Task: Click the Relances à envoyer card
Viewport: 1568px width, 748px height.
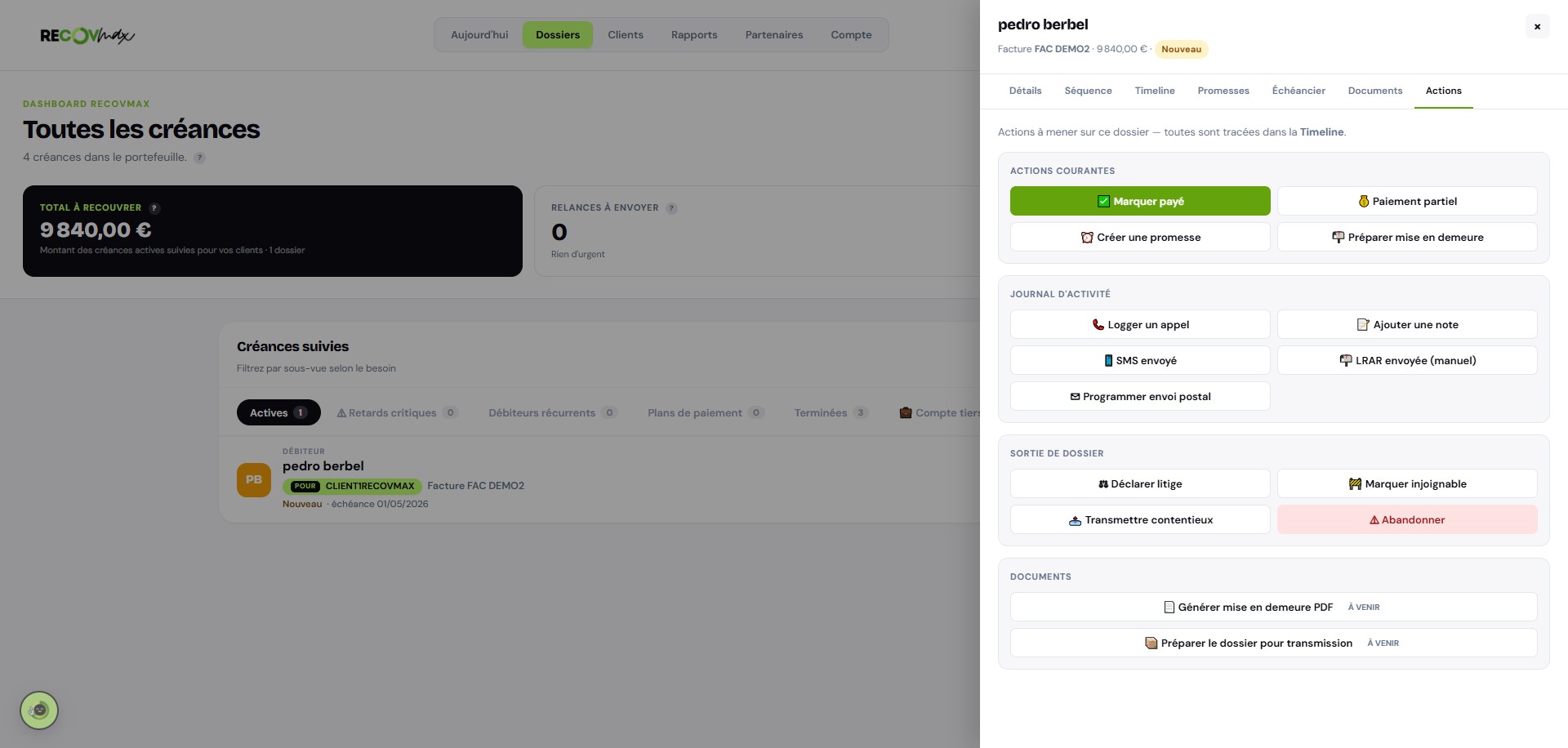Action: [757, 231]
